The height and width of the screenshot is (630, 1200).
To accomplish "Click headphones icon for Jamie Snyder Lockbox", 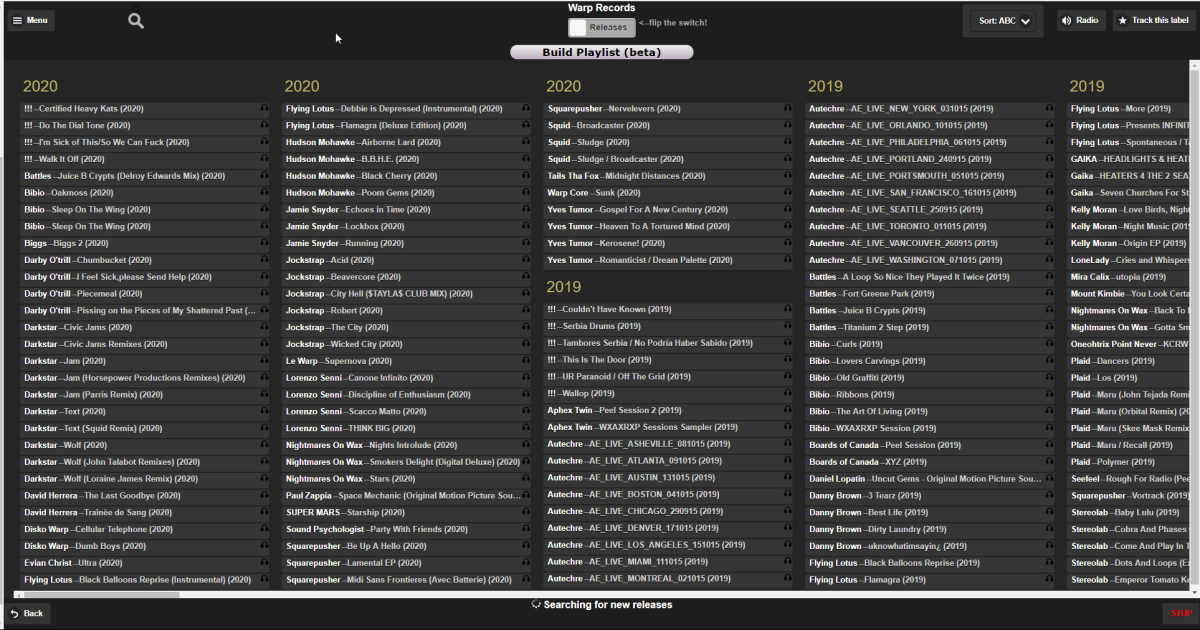I will (526, 226).
